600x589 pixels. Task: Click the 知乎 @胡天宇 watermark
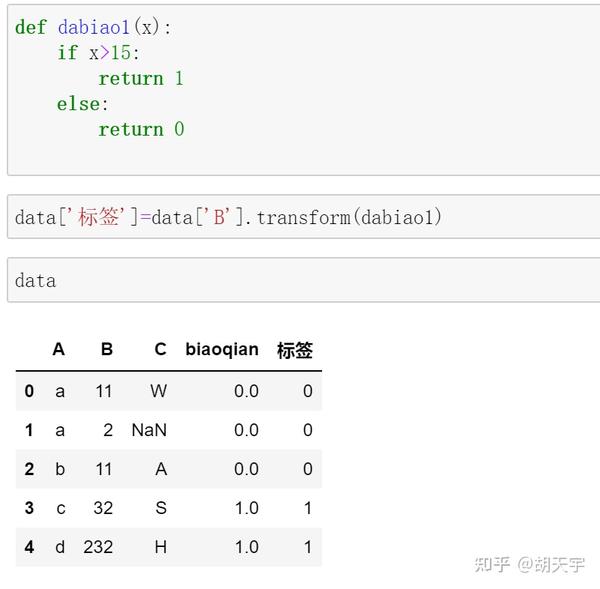(529, 564)
